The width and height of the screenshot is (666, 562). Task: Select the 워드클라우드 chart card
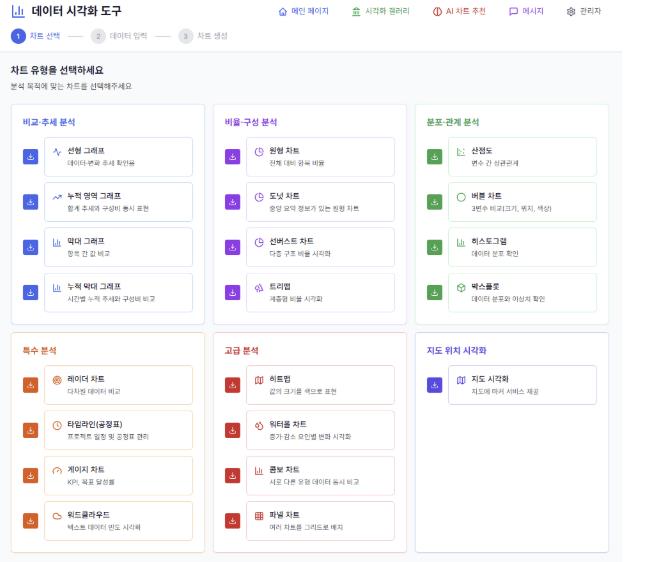pyautogui.click(x=119, y=520)
